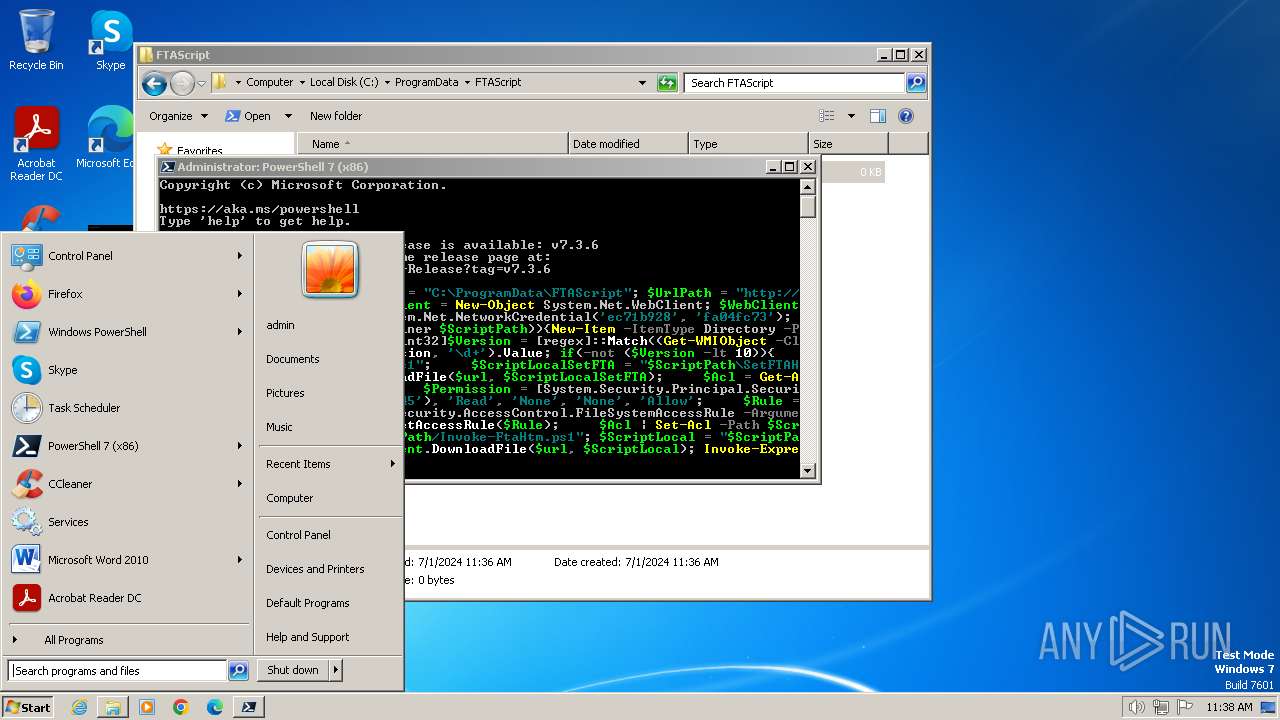The width and height of the screenshot is (1280, 720).
Task: Open Pictures from Start menu
Action: click(x=285, y=393)
